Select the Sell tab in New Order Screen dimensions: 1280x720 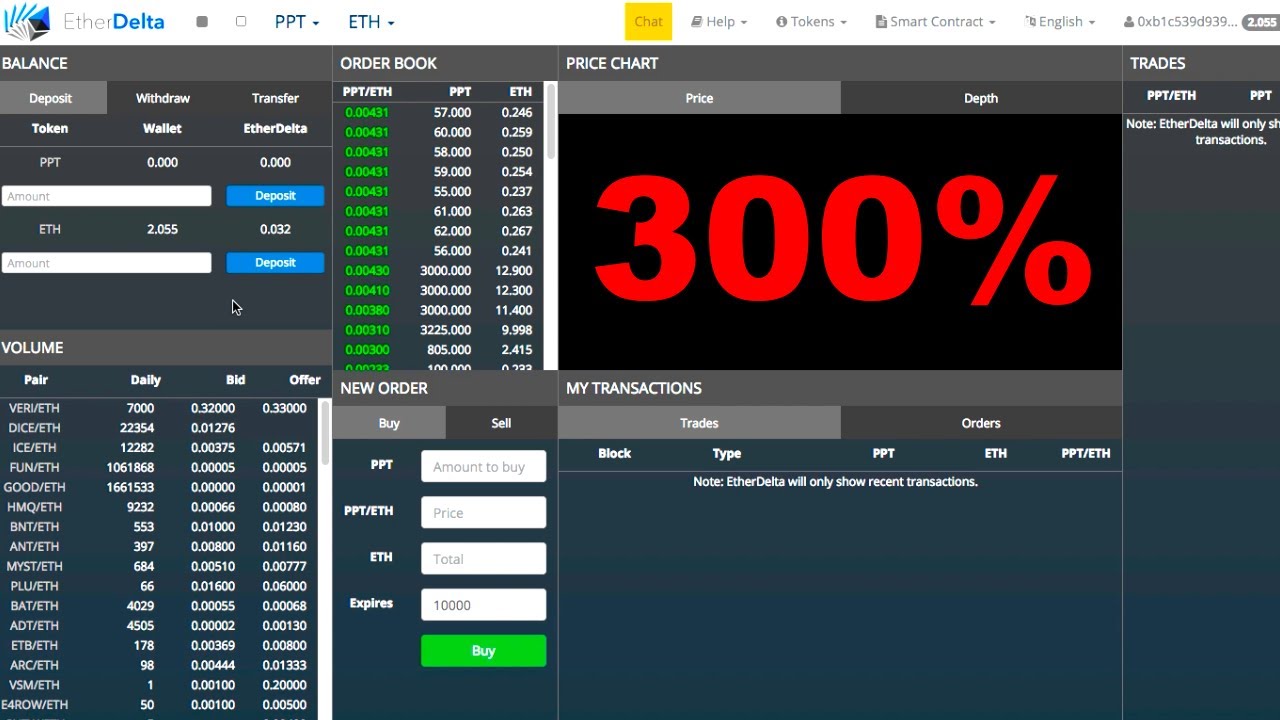tap(501, 423)
